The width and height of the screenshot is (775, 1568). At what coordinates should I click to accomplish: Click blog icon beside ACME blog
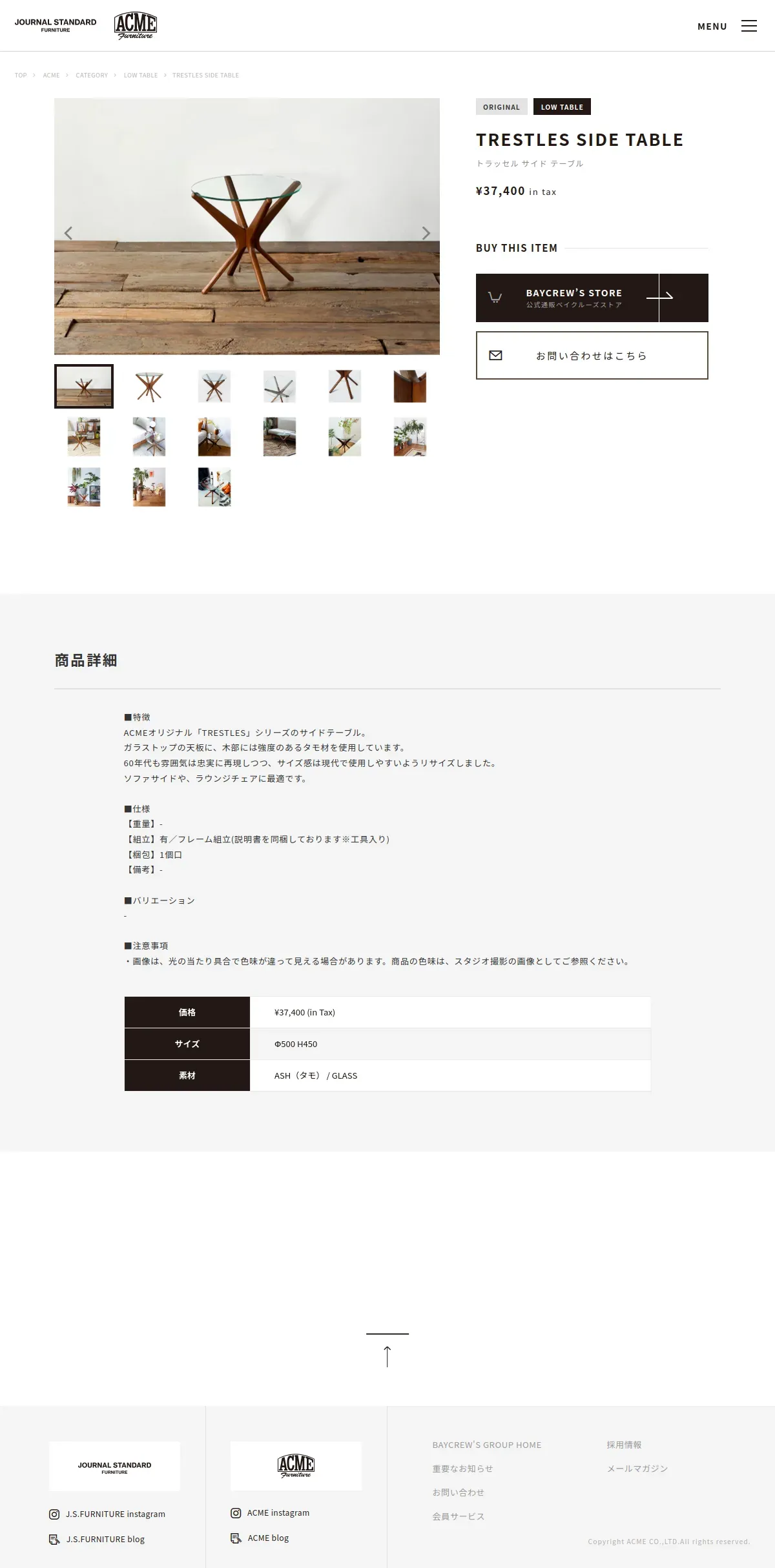click(x=236, y=1538)
